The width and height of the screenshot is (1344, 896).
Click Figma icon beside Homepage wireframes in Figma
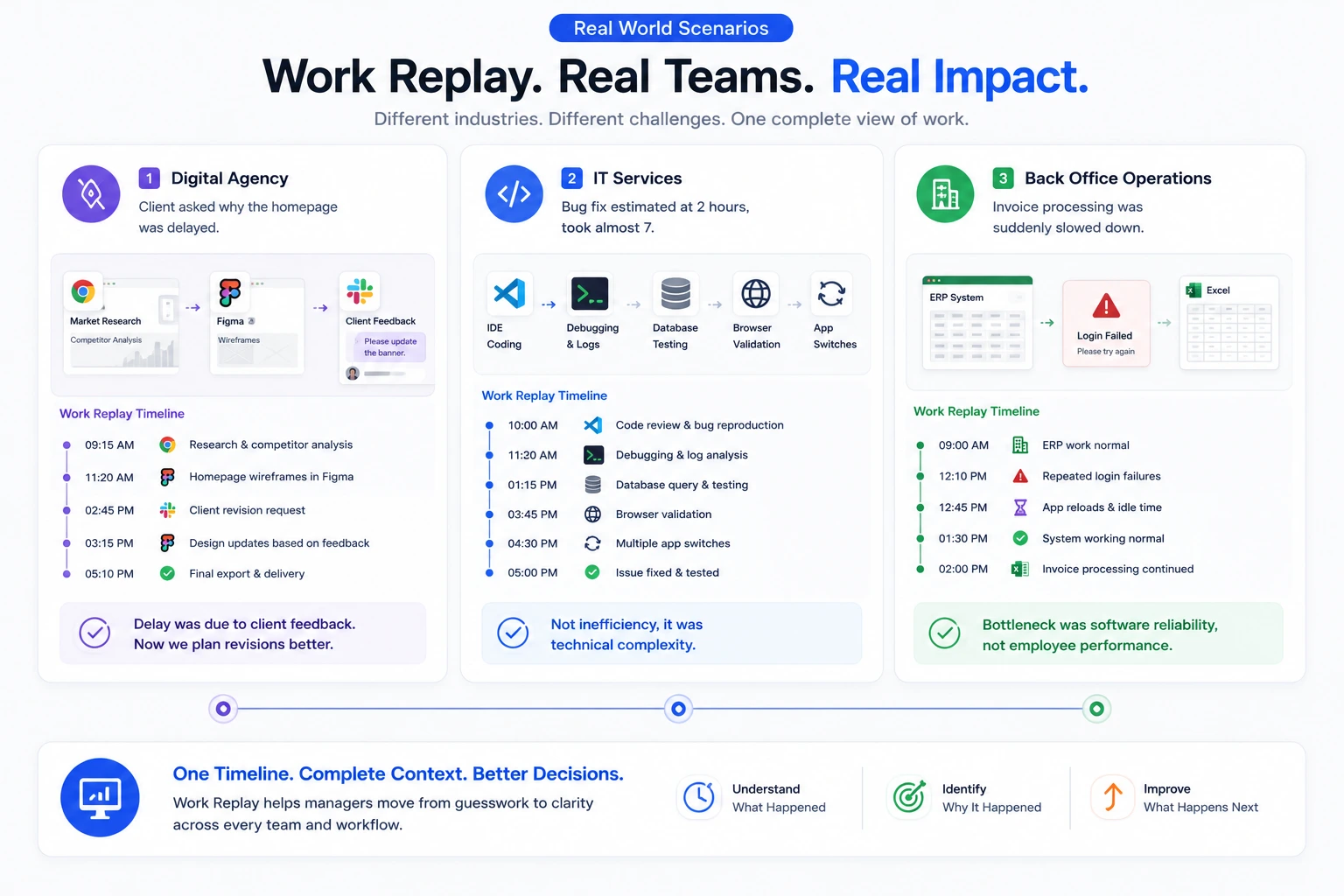point(167,477)
